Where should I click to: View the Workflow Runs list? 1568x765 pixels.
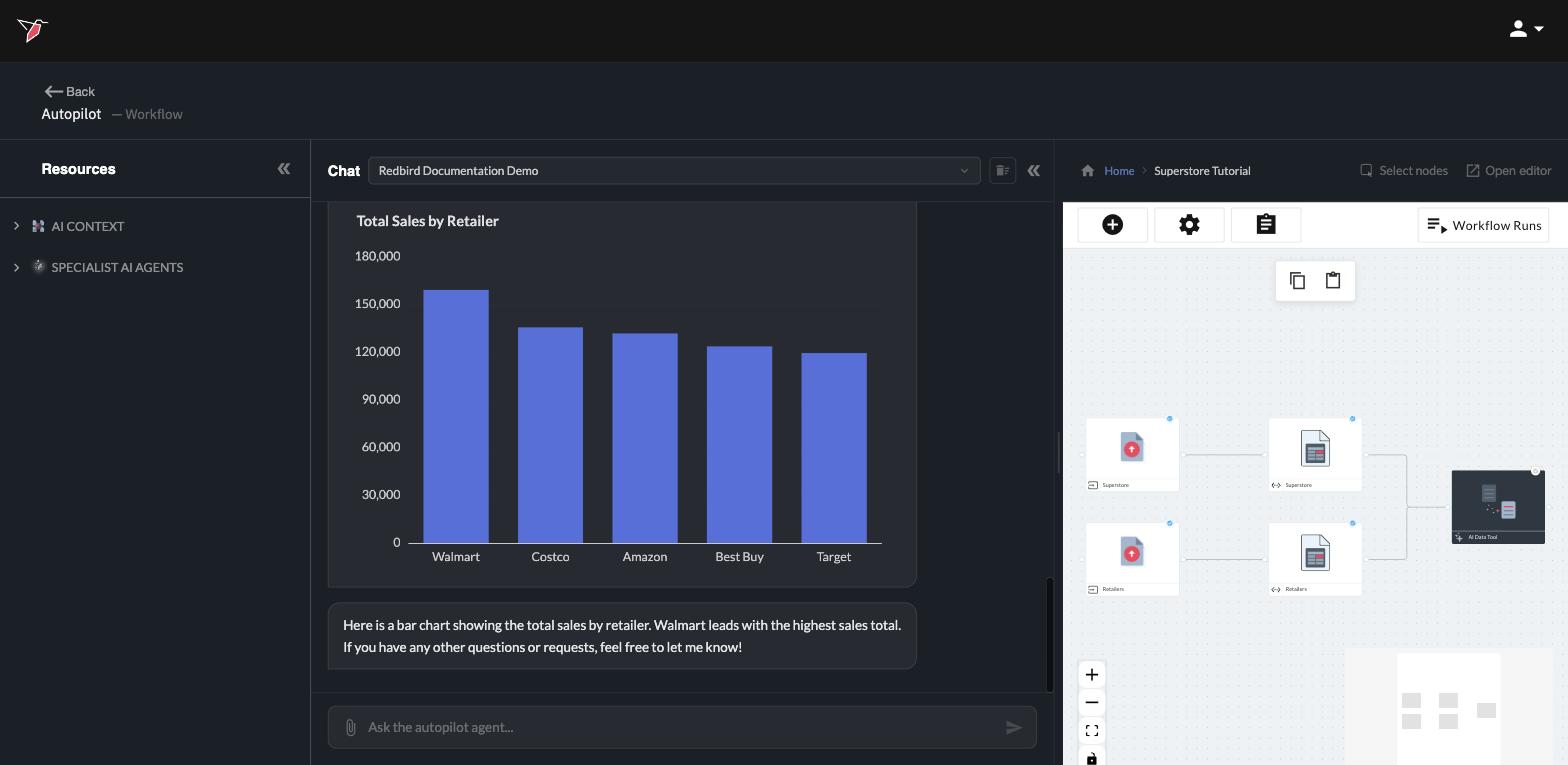click(1483, 225)
